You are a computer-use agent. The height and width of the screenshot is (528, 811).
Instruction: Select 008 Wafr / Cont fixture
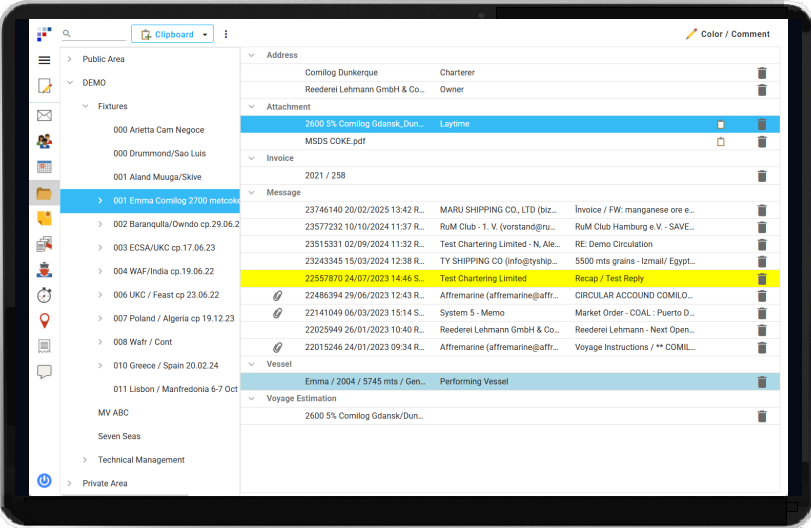(x=142, y=342)
